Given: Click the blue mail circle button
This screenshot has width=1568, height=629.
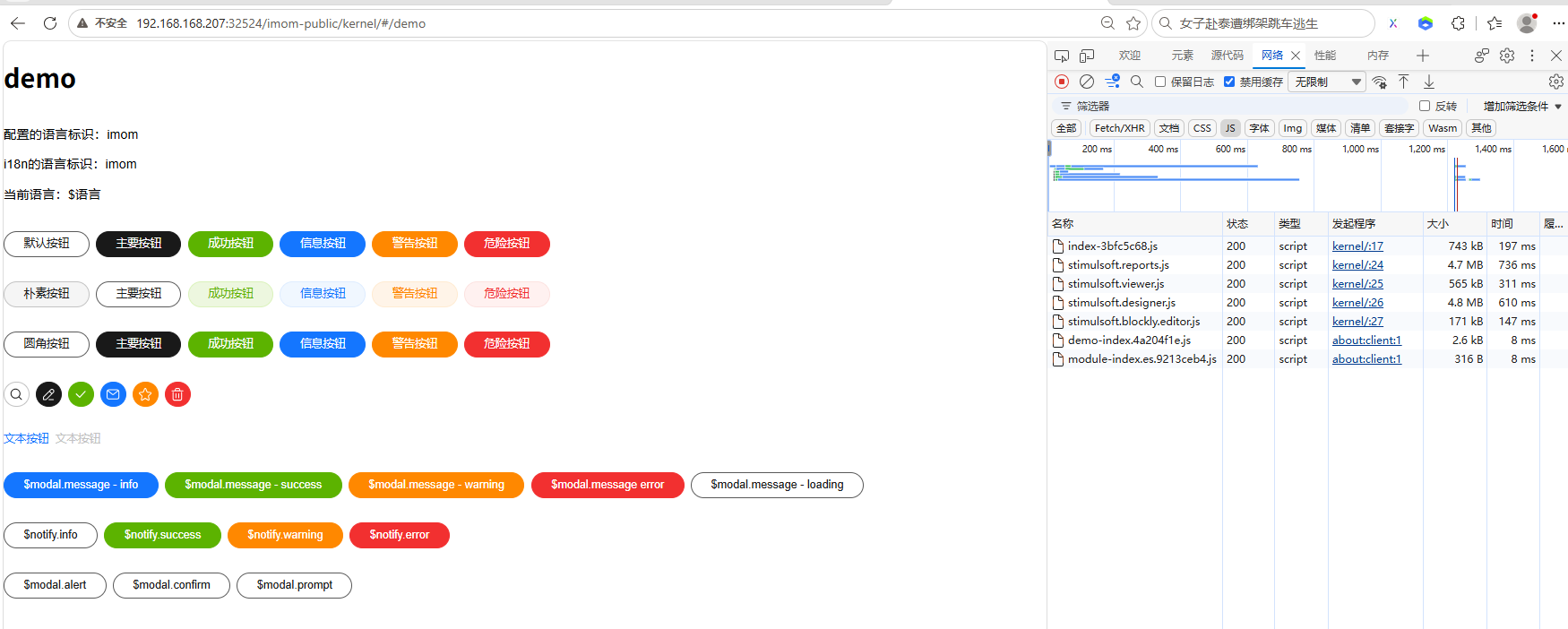Looking at the screenshot, I should coord(114,394).
